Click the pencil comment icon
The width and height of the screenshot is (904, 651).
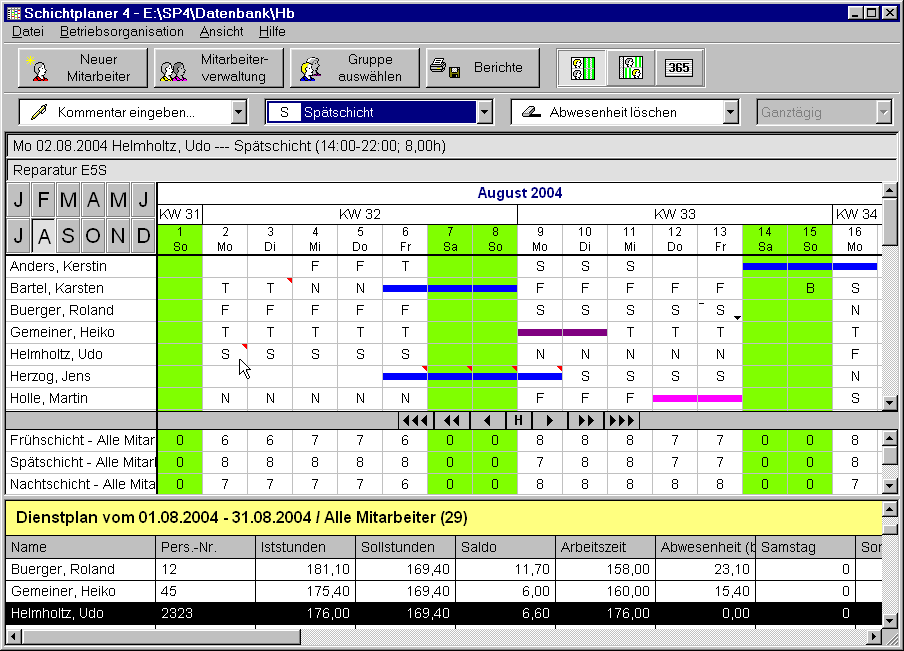point(39,112)
